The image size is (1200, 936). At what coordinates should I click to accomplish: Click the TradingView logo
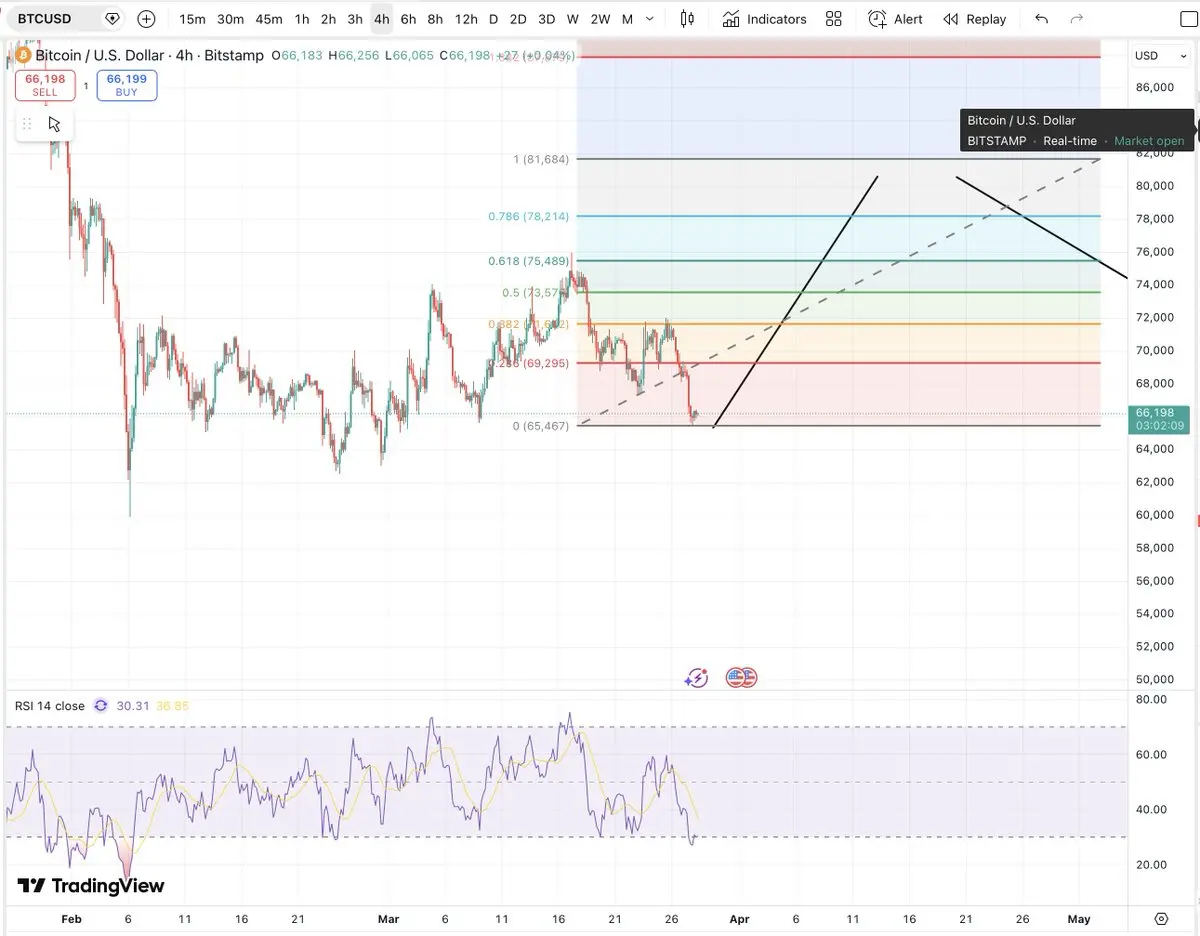tap(90, 886)
